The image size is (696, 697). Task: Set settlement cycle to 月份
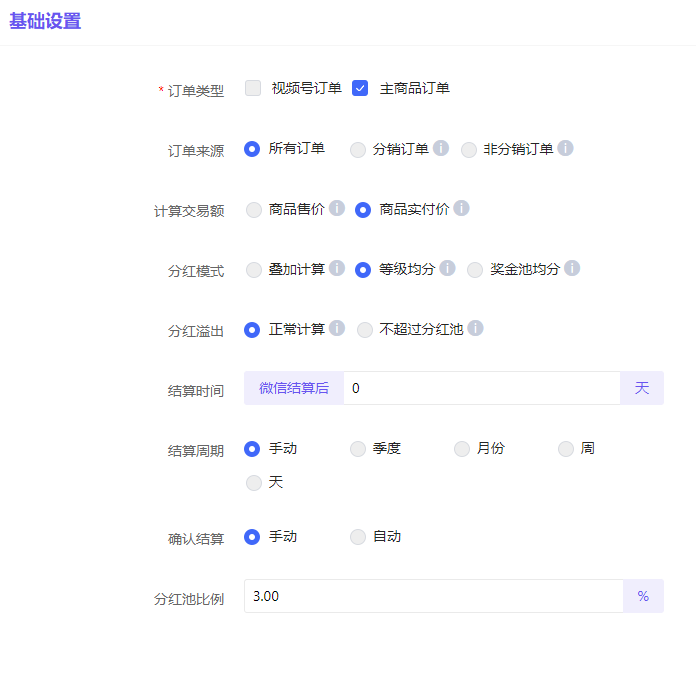[x=462, y=449]
